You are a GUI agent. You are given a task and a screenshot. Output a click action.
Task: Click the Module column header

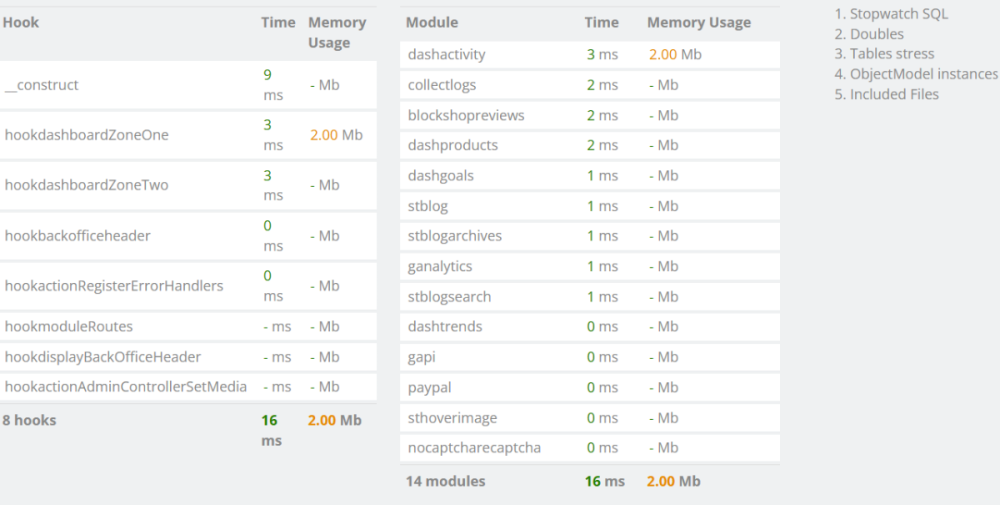pyautogui.click(x=433, y=22)
